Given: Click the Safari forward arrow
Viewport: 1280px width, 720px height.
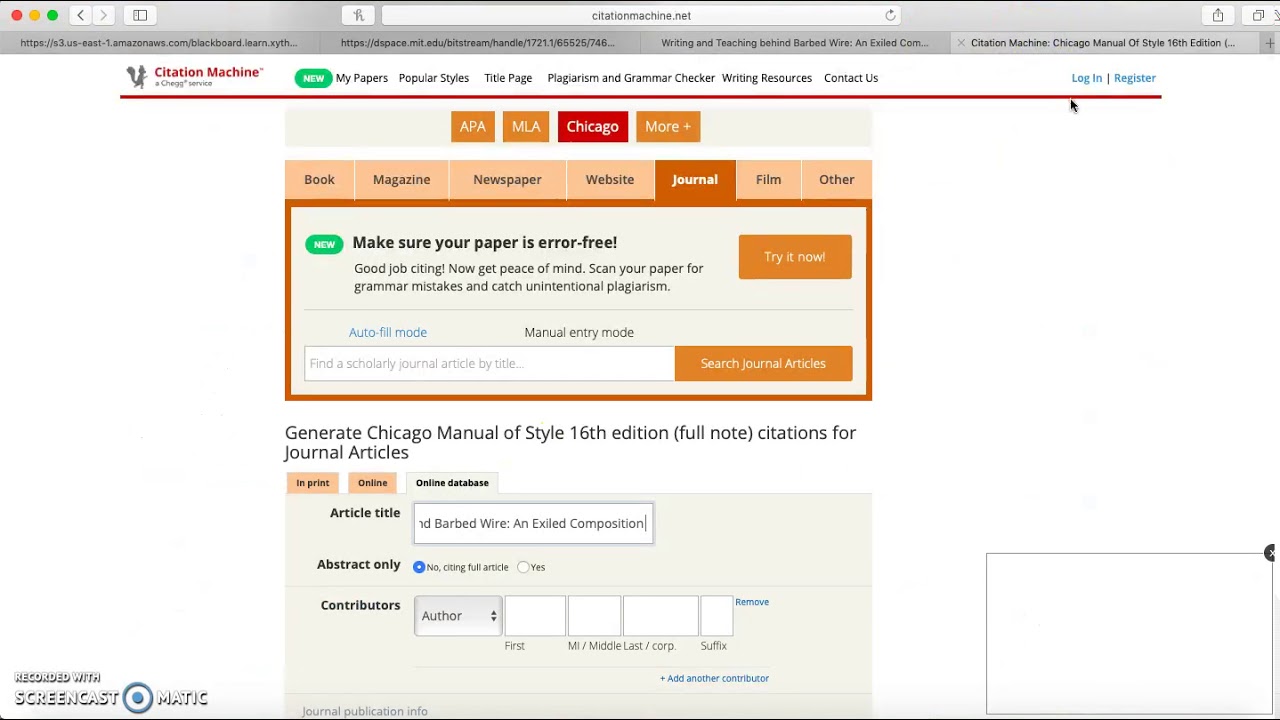Looking at the screenshot, I should pyautogui.click(x=103, y=15).
